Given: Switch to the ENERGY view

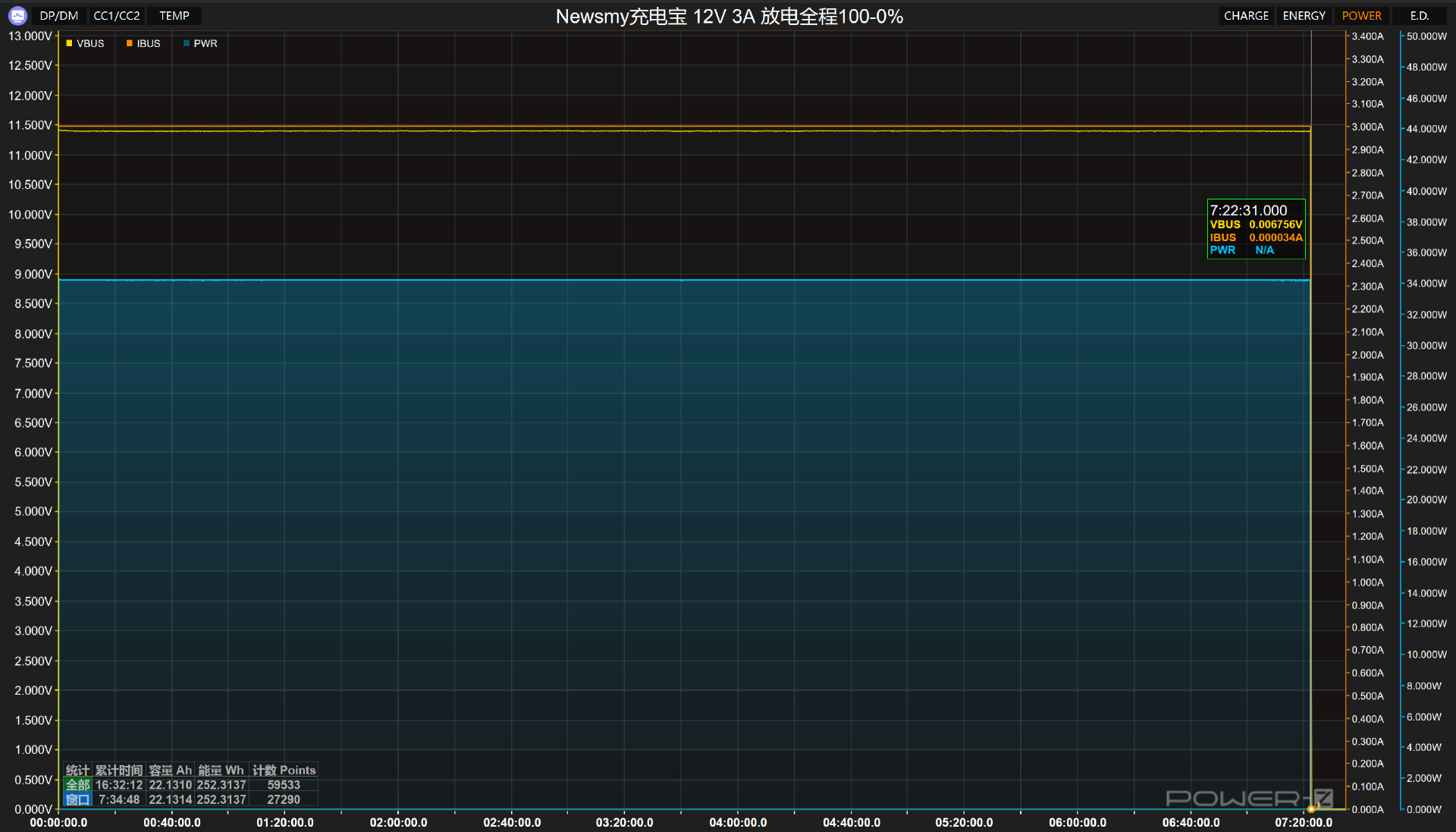Looking at the screenshot, I should (x=1304, y=16).
